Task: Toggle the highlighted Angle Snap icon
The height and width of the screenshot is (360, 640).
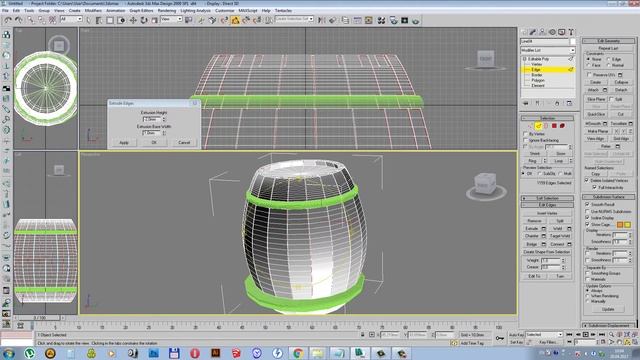Action: 236,20
